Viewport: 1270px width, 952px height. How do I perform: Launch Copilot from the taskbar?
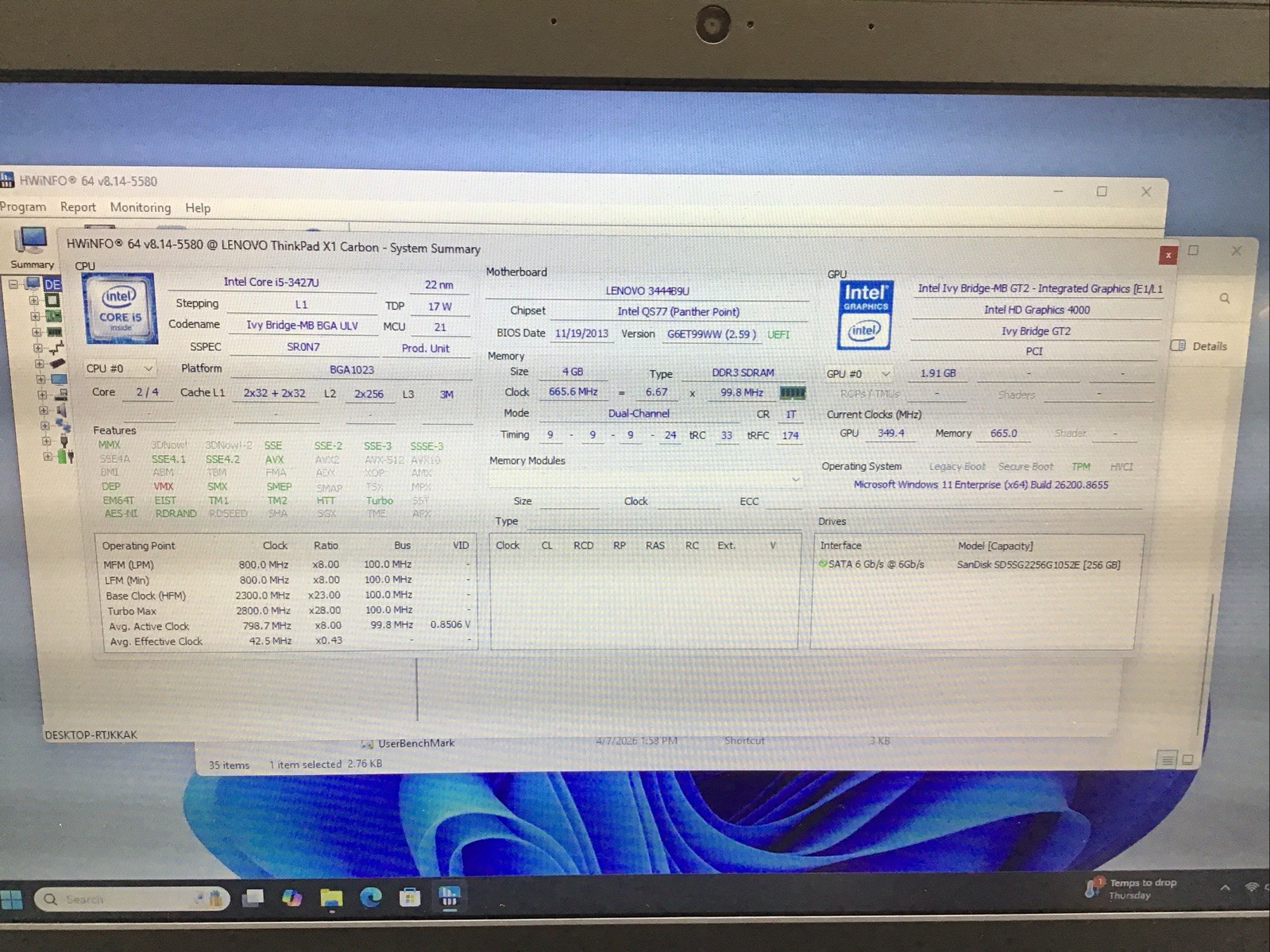click(292, 898)
